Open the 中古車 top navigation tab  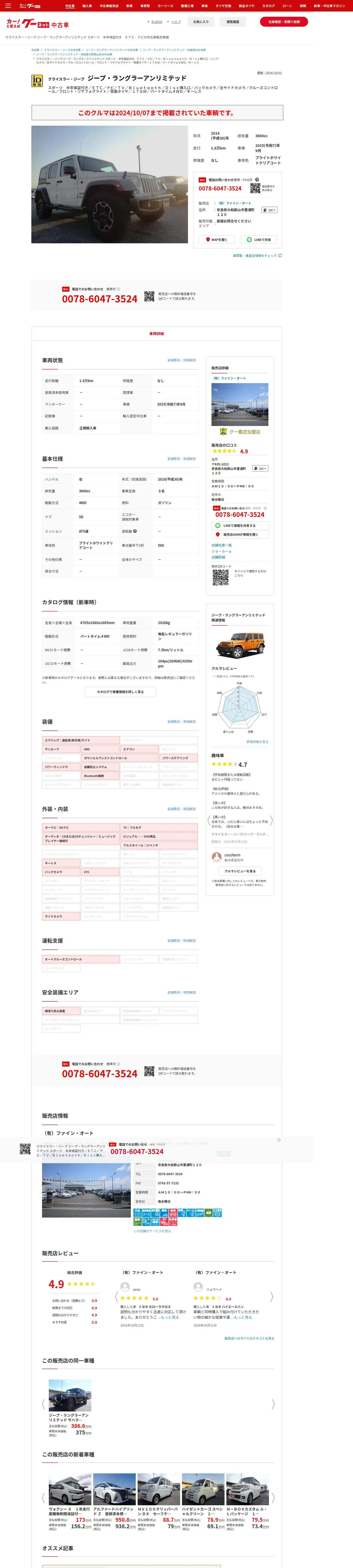pos(69,5)
